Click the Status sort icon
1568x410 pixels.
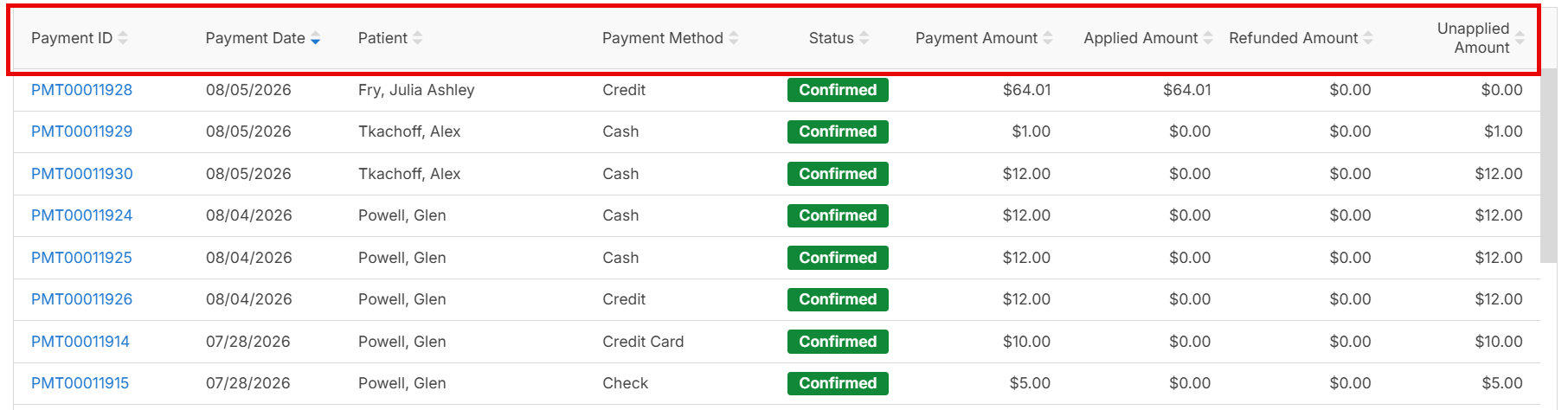click(864, 38)
